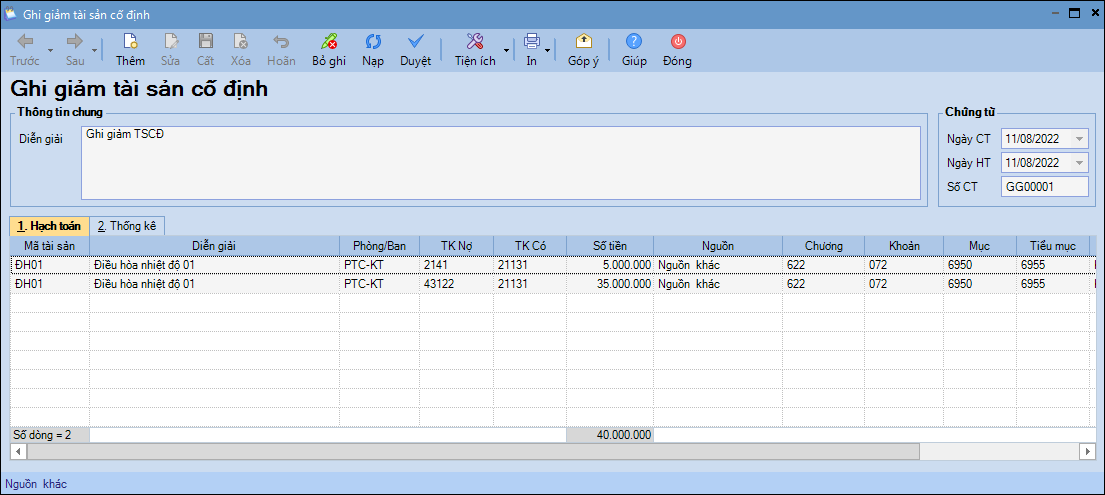
Task: Click the Phòng/Ban column header
Action: tap(379, 245)
